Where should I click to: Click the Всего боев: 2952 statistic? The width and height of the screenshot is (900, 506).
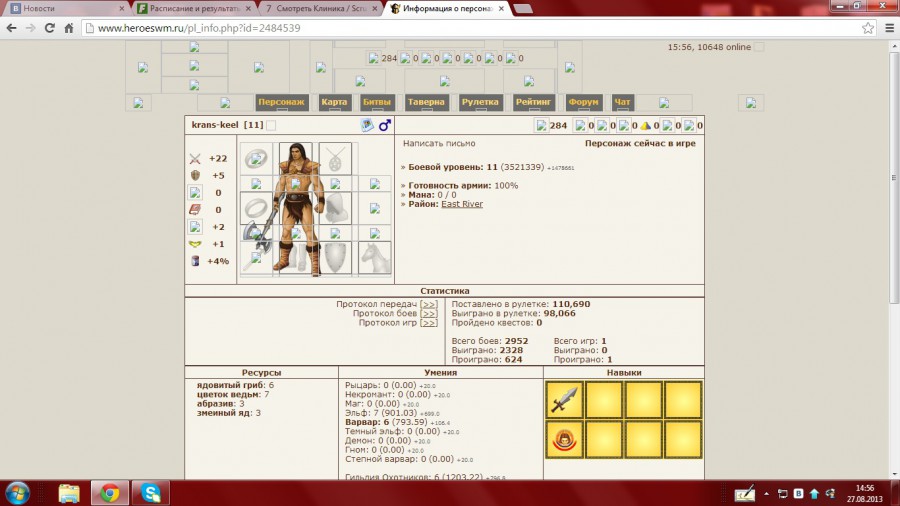coord(490,341)
